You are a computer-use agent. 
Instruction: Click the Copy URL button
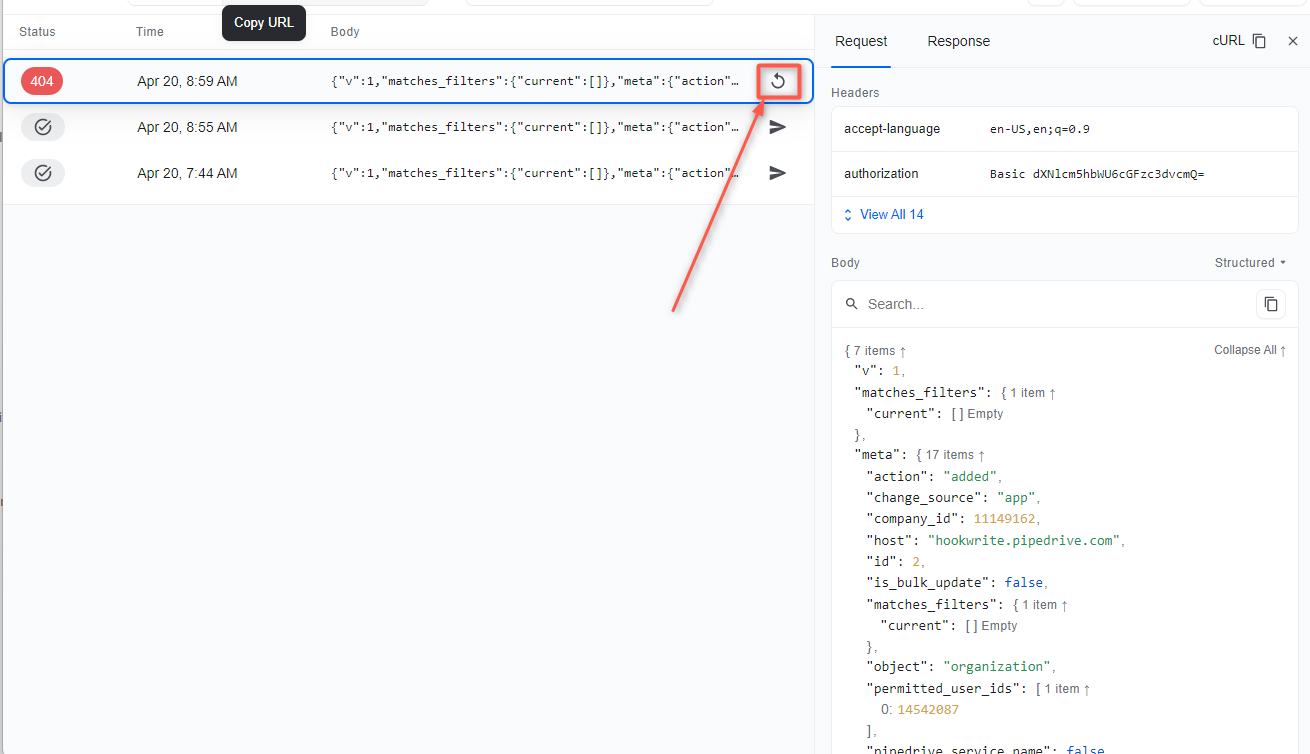tap(263, 22)
